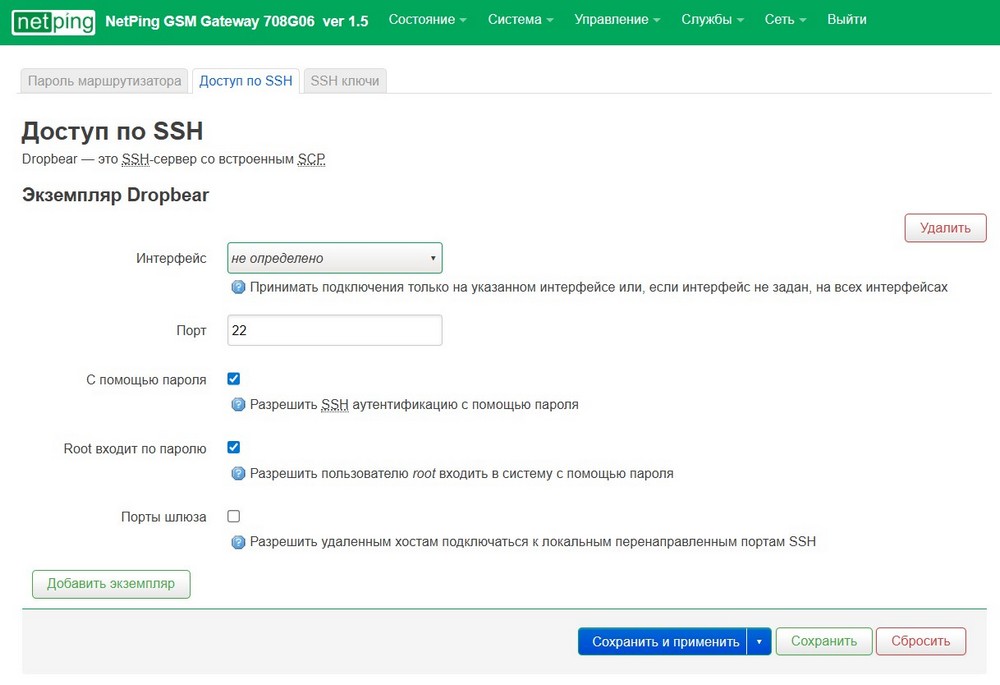
Task: Disable 'Root входит по паролю' checkbox
Action: pyautogui.click(x=234, y=448)
